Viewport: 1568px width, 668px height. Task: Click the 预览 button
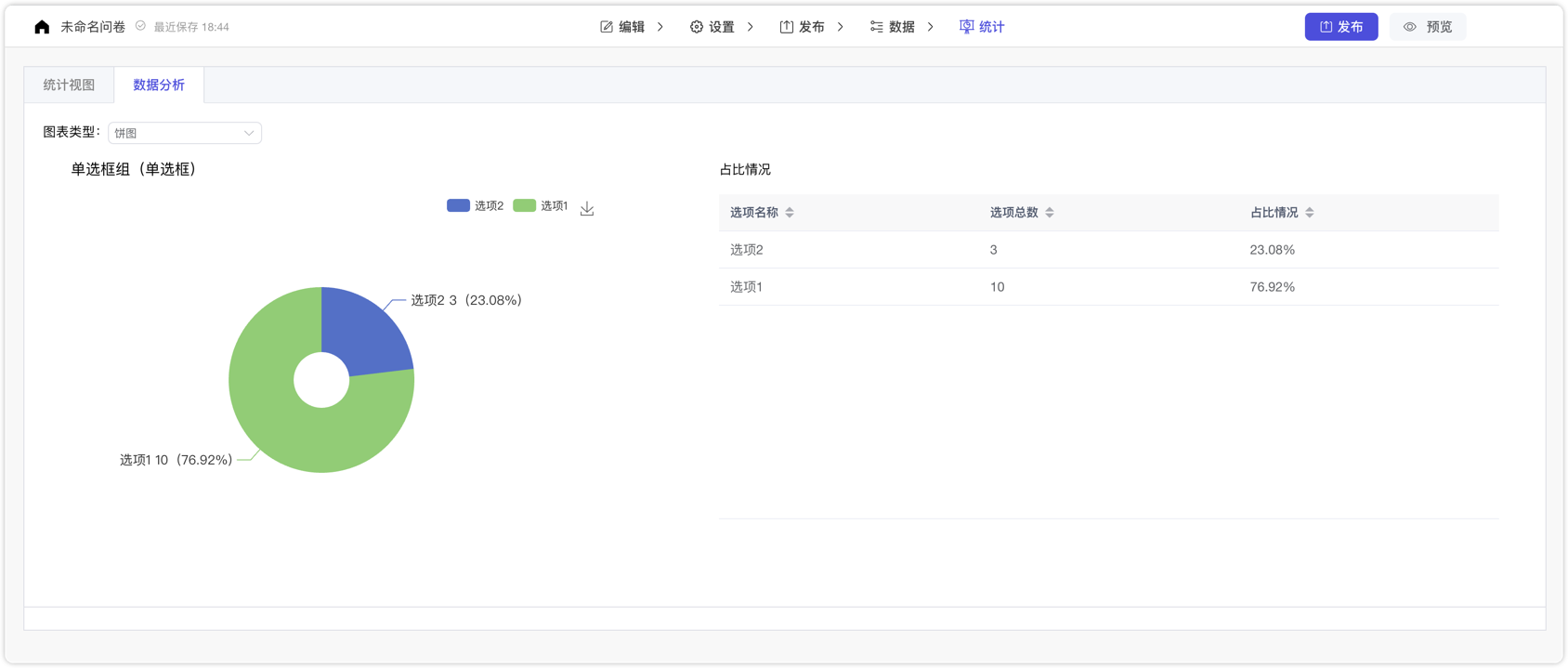1428,27
